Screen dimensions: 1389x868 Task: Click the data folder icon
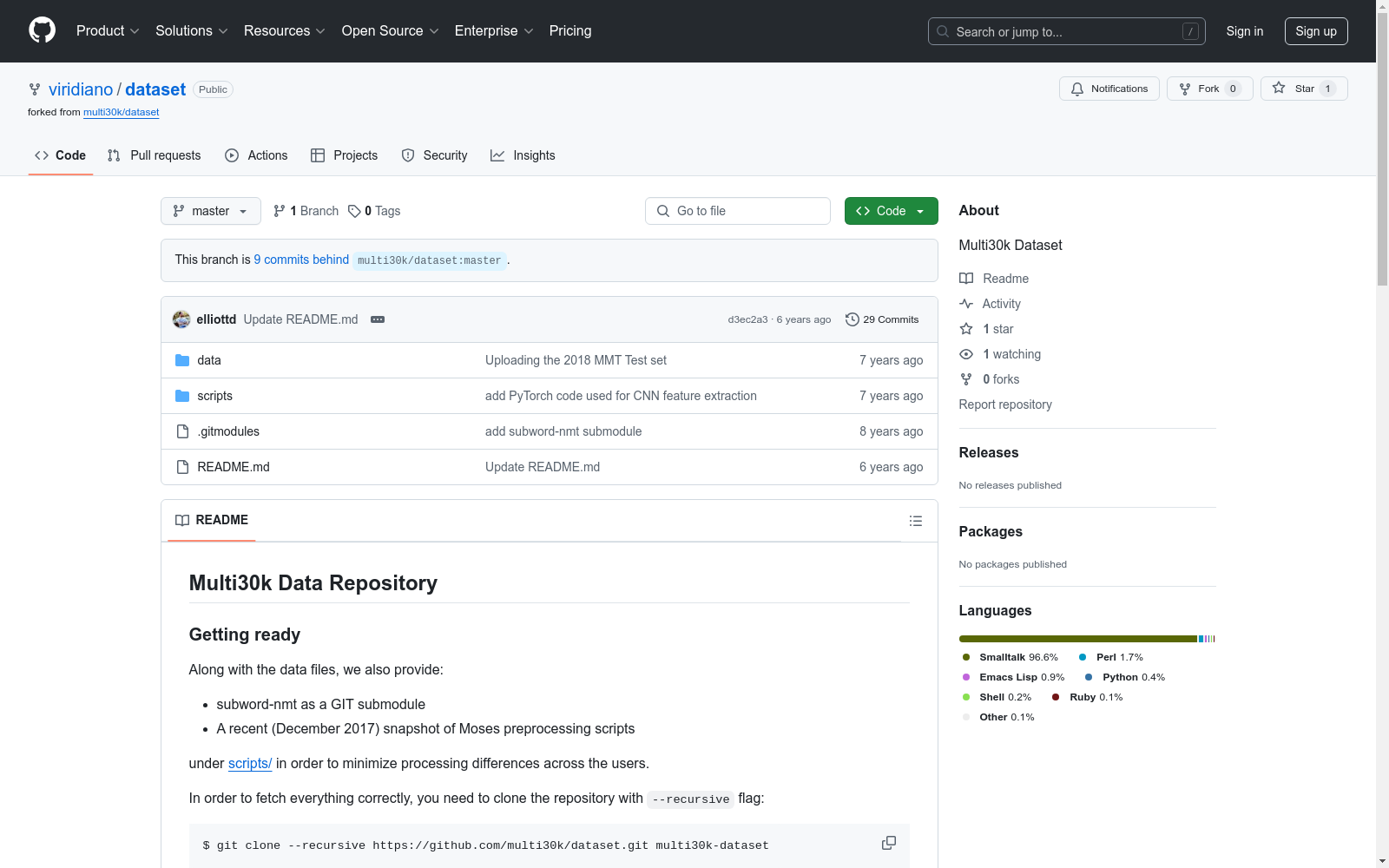pos(182,360)
